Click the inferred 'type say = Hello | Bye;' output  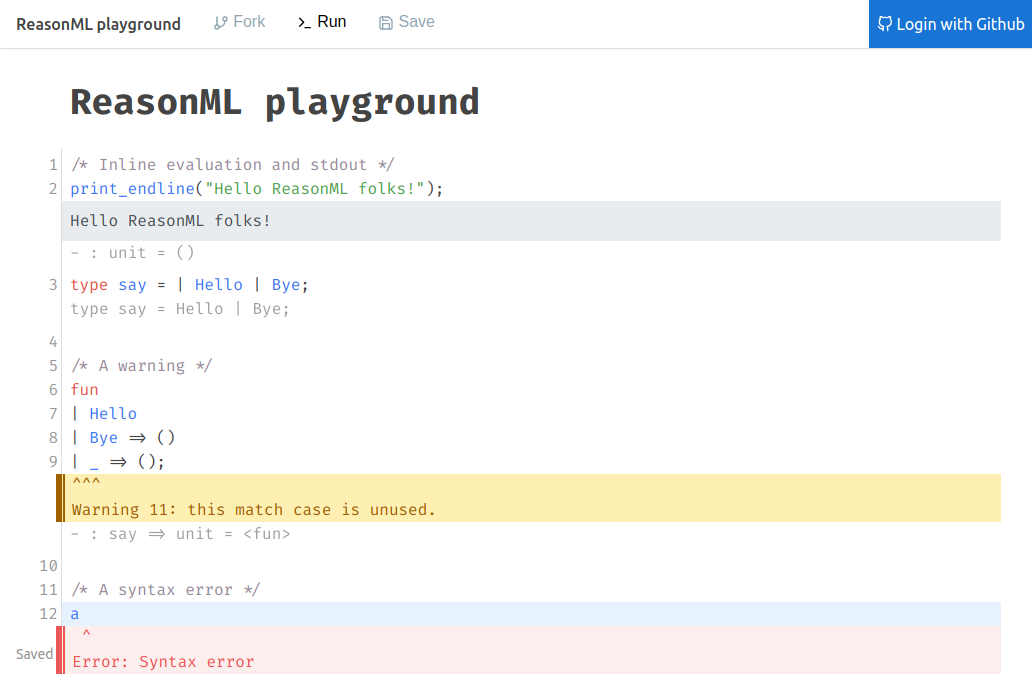180,309
